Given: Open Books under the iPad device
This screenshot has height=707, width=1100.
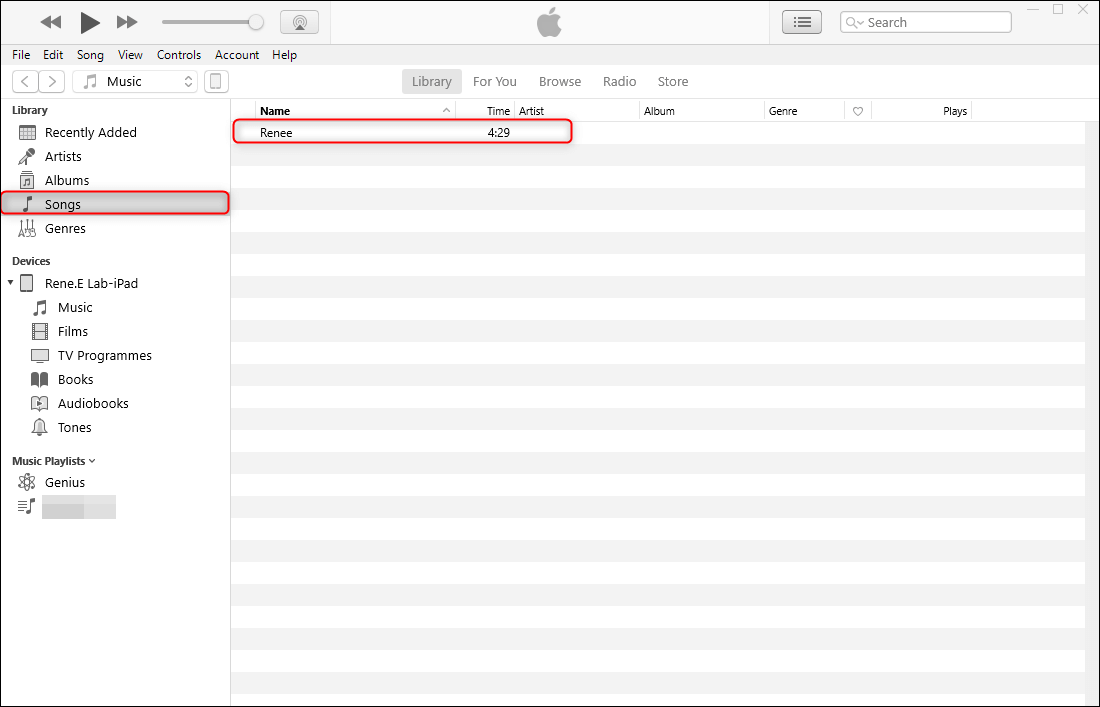Looking at the screenshot, I should point(75,379).
